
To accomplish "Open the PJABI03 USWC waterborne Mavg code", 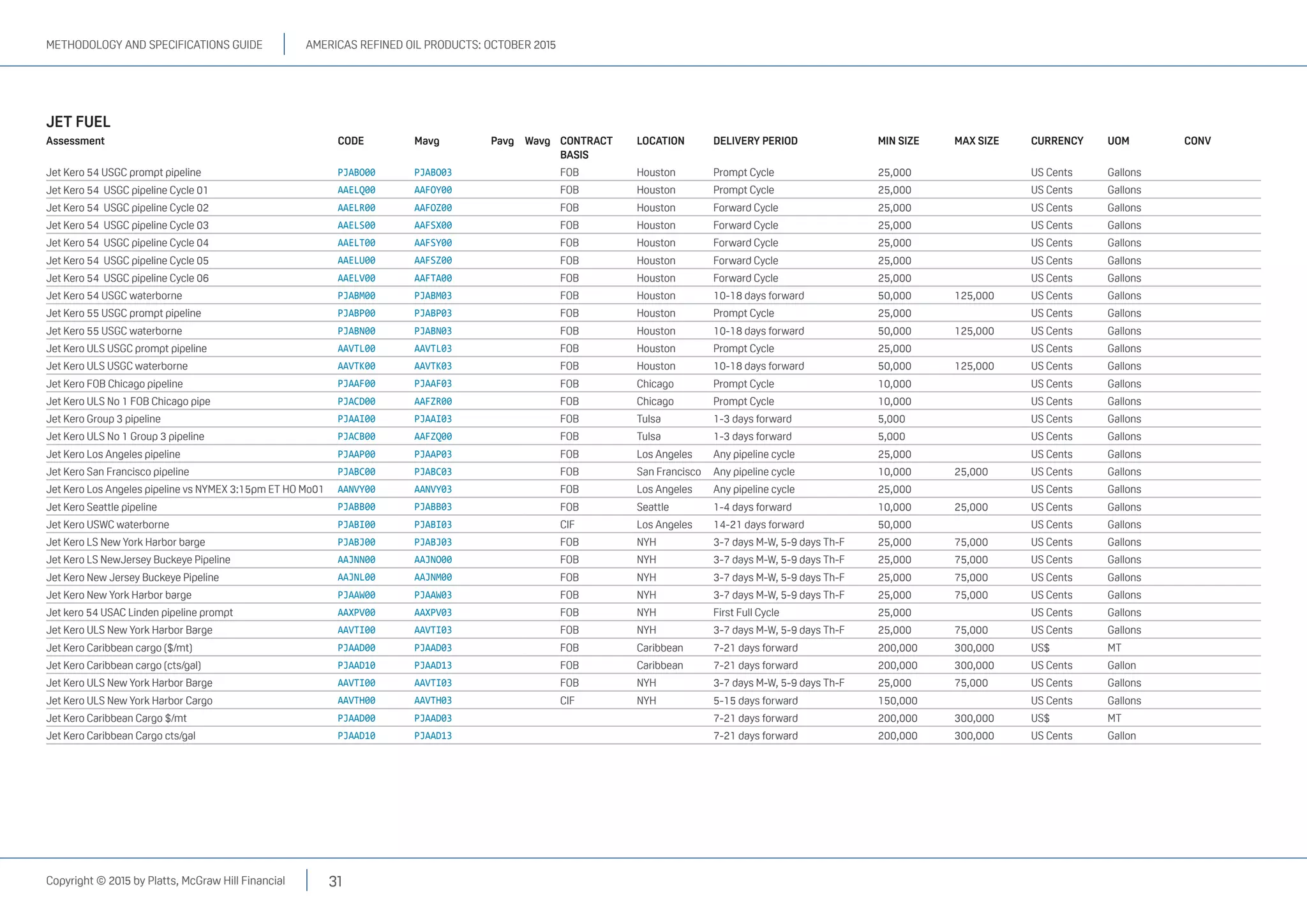I will 433,525.
